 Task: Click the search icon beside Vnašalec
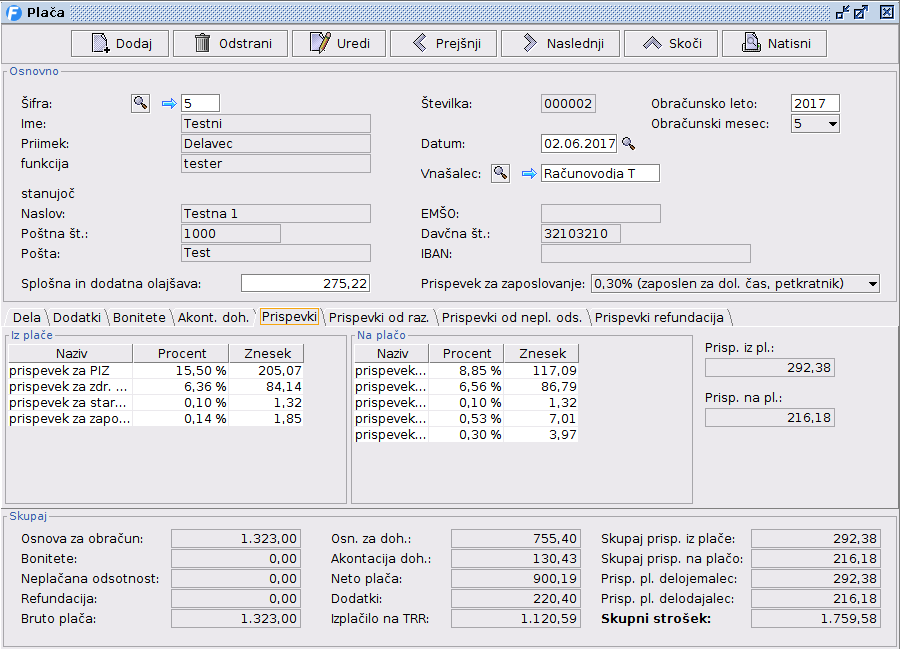(x=500, y=174)
